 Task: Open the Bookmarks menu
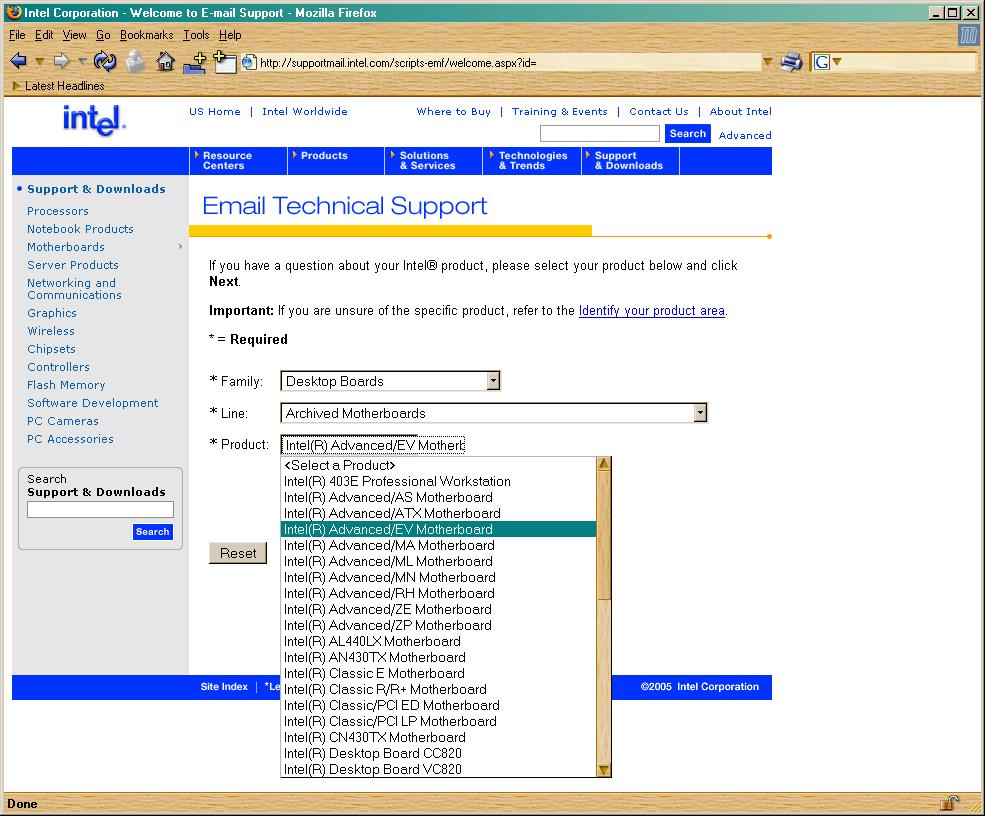(146, 35)
